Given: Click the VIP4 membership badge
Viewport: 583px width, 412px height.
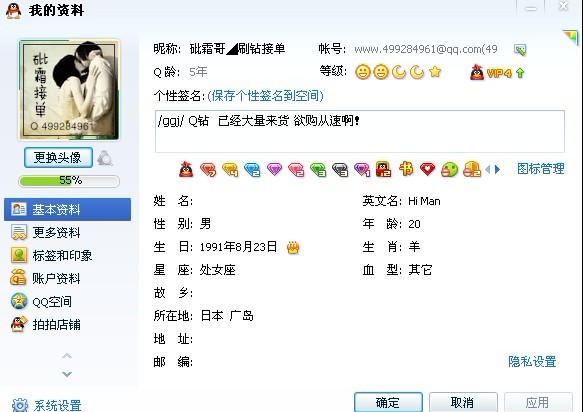Looking at the screenshot, I should click(x=497, y=73).
